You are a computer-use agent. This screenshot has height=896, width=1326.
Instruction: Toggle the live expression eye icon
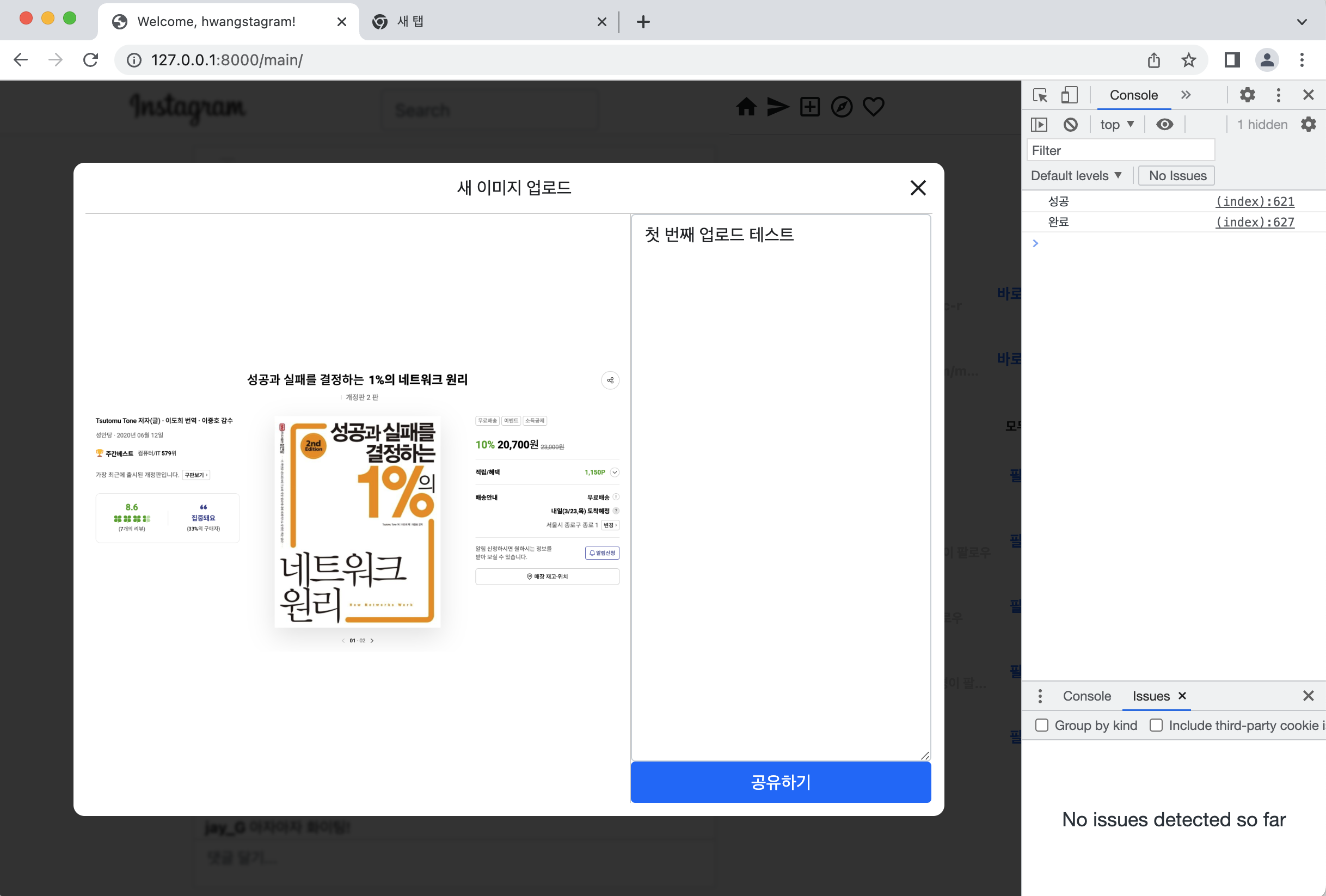pyautogui.click(x=1164, y=125)
